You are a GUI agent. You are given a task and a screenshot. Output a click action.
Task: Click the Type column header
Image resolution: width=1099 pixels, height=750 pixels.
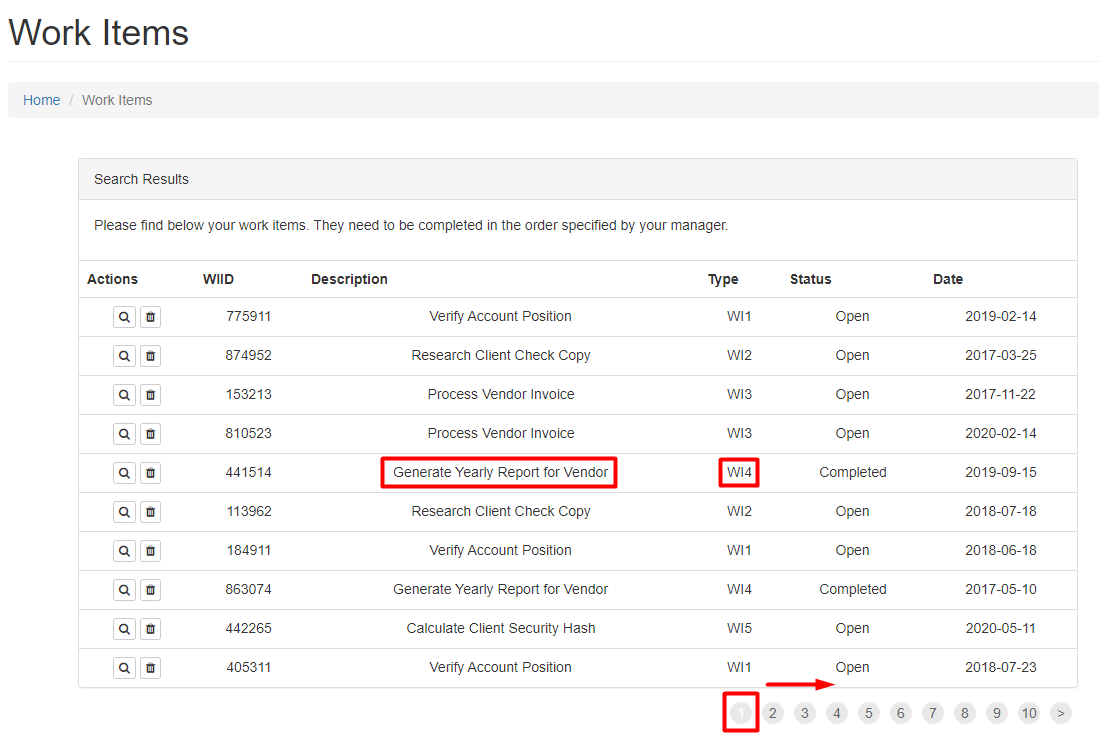click(x=723, y=279)
